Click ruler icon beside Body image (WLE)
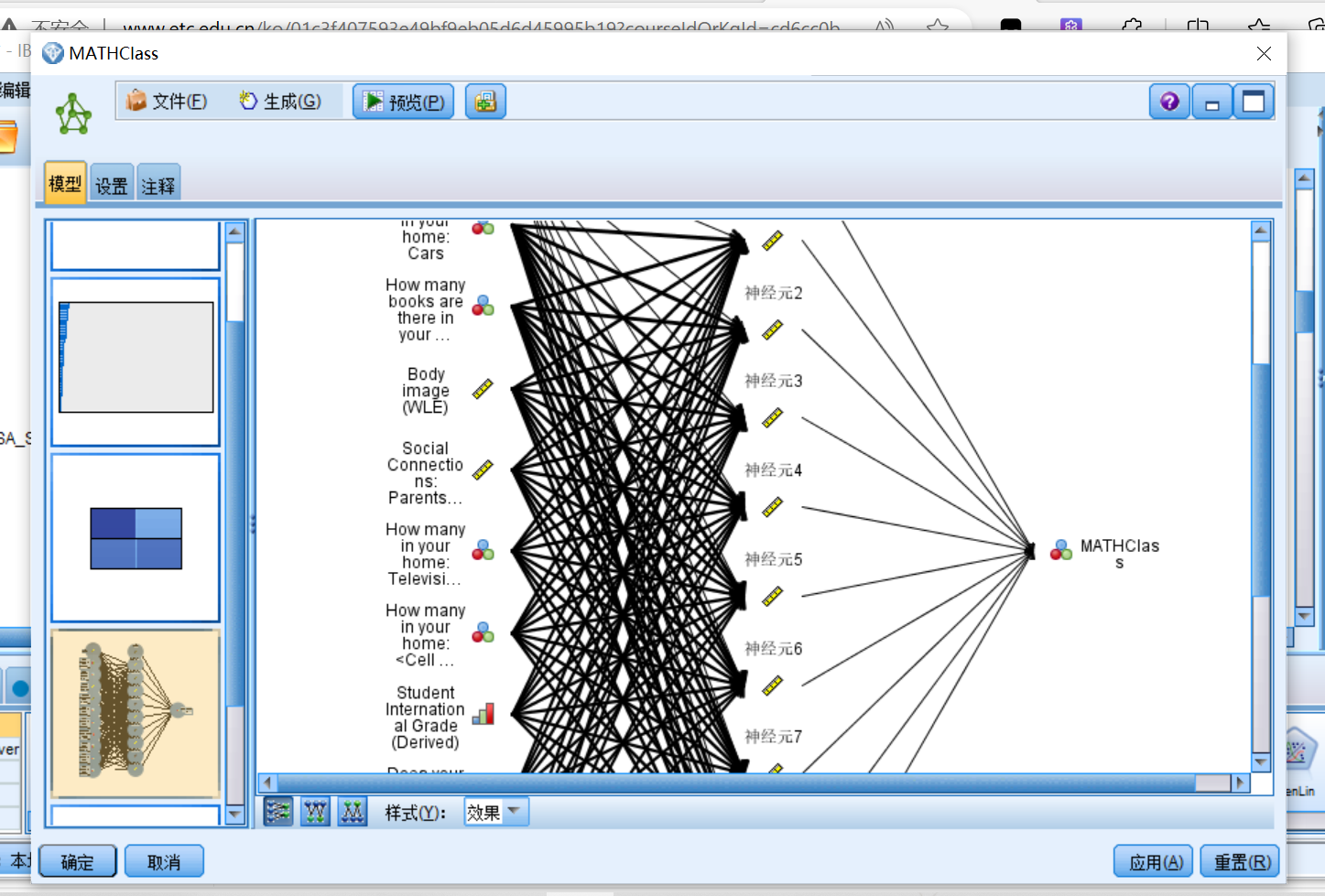1325x896 pixels. pyautogui.click(x=483, y=389)
